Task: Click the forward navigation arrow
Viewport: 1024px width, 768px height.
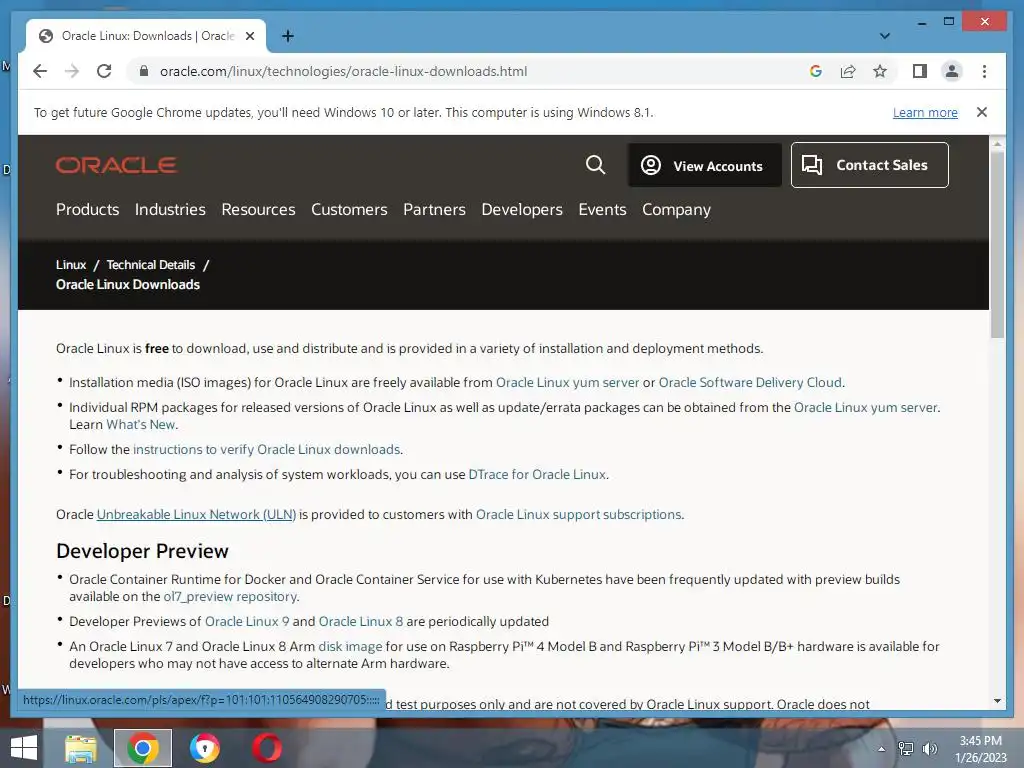Action: 72,71
